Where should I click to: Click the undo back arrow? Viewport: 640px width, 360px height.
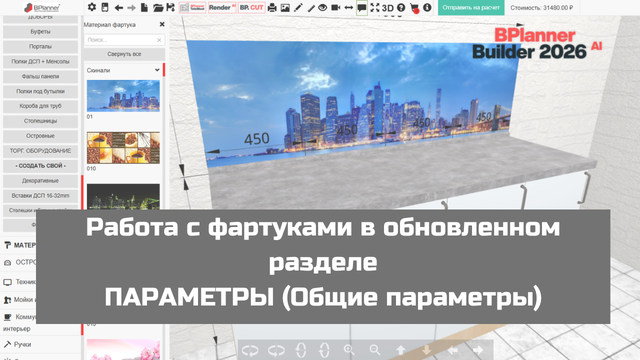[119, 8]
